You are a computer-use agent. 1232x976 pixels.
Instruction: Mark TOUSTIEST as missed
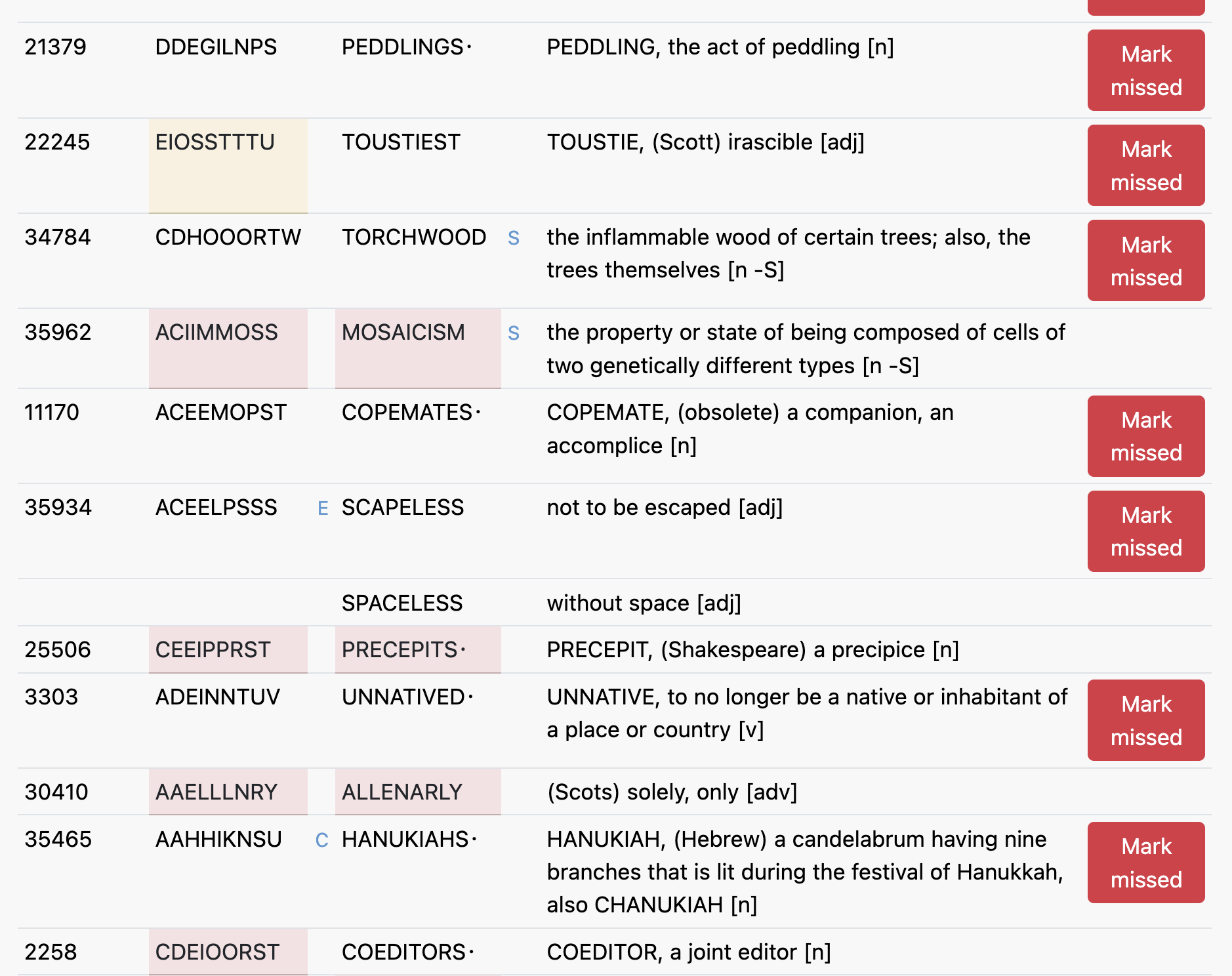pos(1145,165)
